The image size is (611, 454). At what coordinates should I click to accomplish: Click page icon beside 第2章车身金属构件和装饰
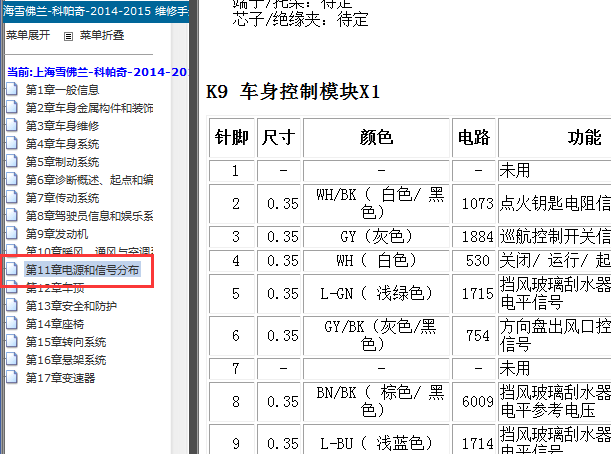[12, 107]
